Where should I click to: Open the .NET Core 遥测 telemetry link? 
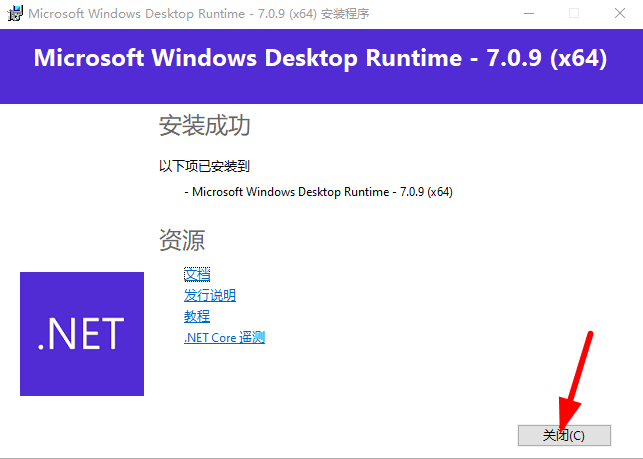(x=224, y=338)
